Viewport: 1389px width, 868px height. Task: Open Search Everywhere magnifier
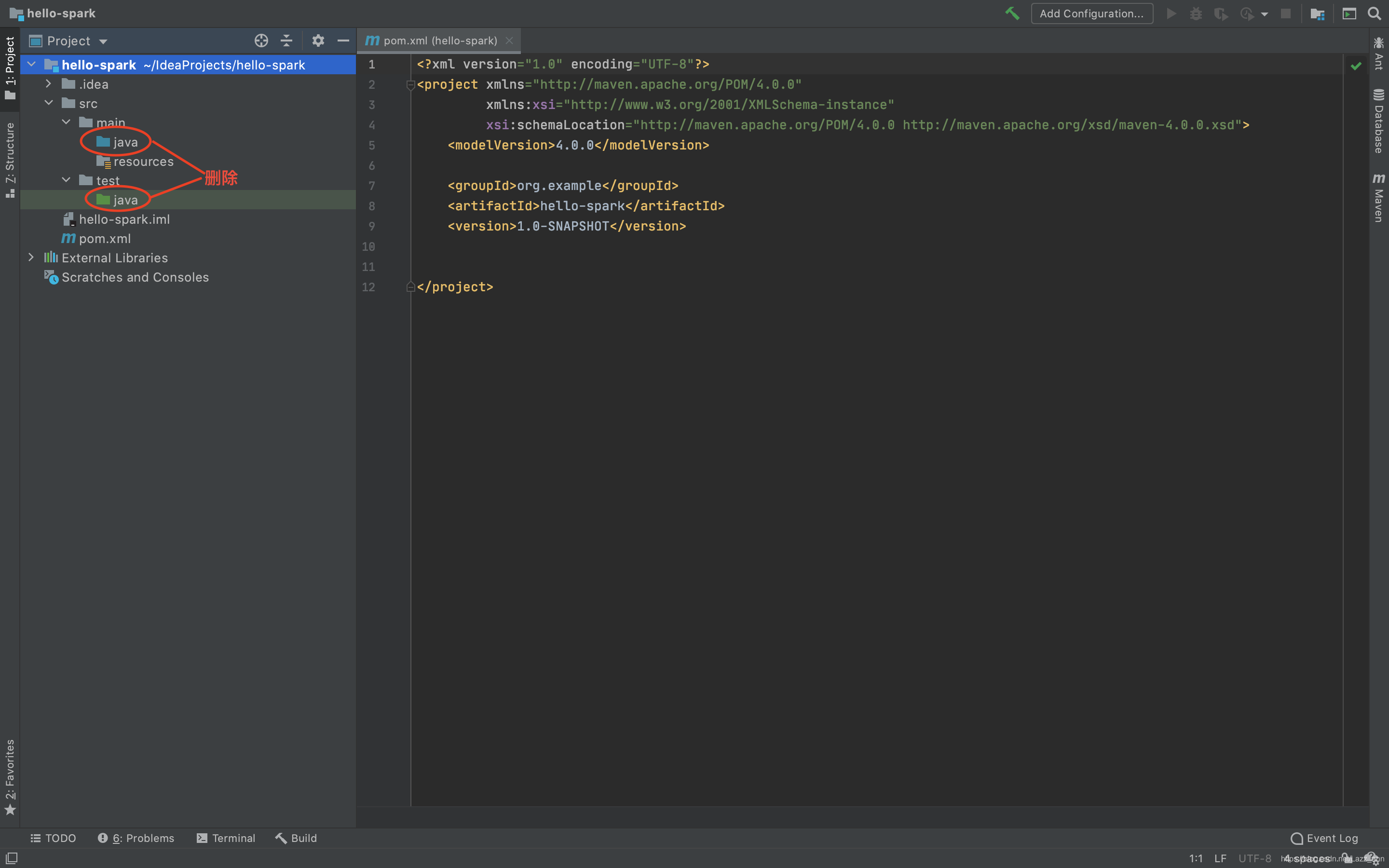pos(1374,13)
